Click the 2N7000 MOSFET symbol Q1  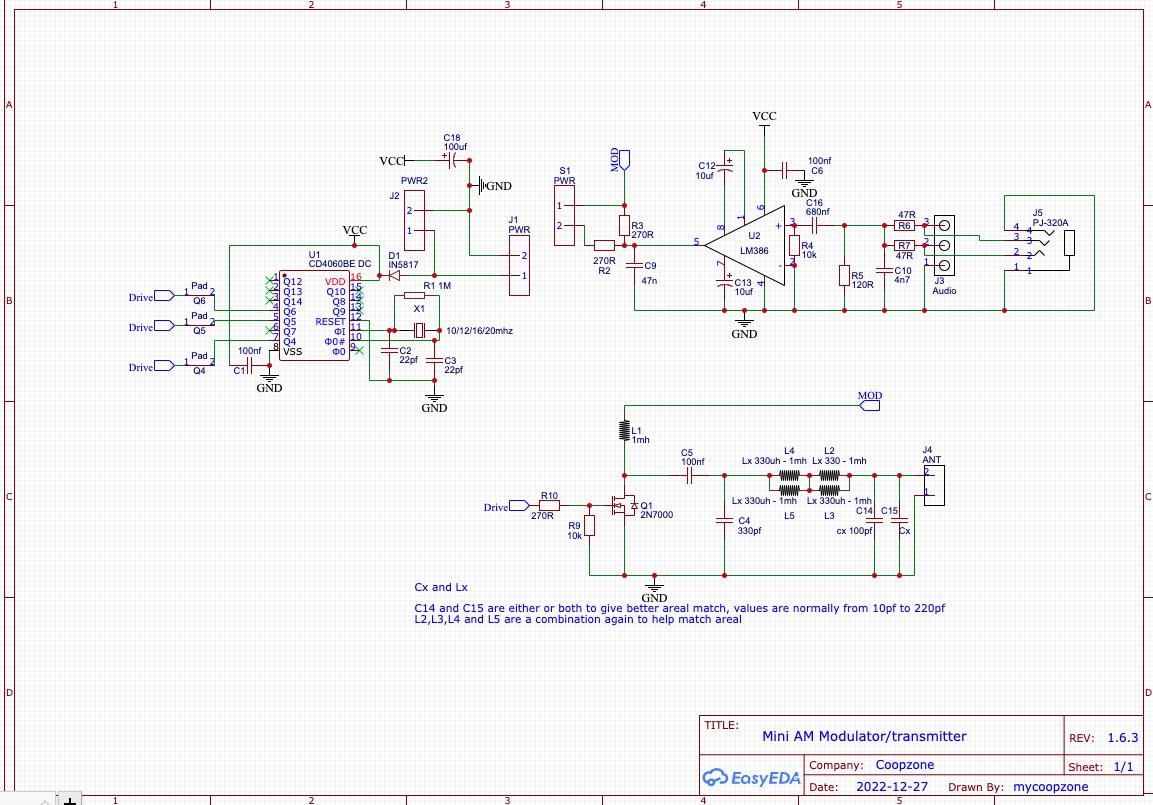click(x=625, y=507)
